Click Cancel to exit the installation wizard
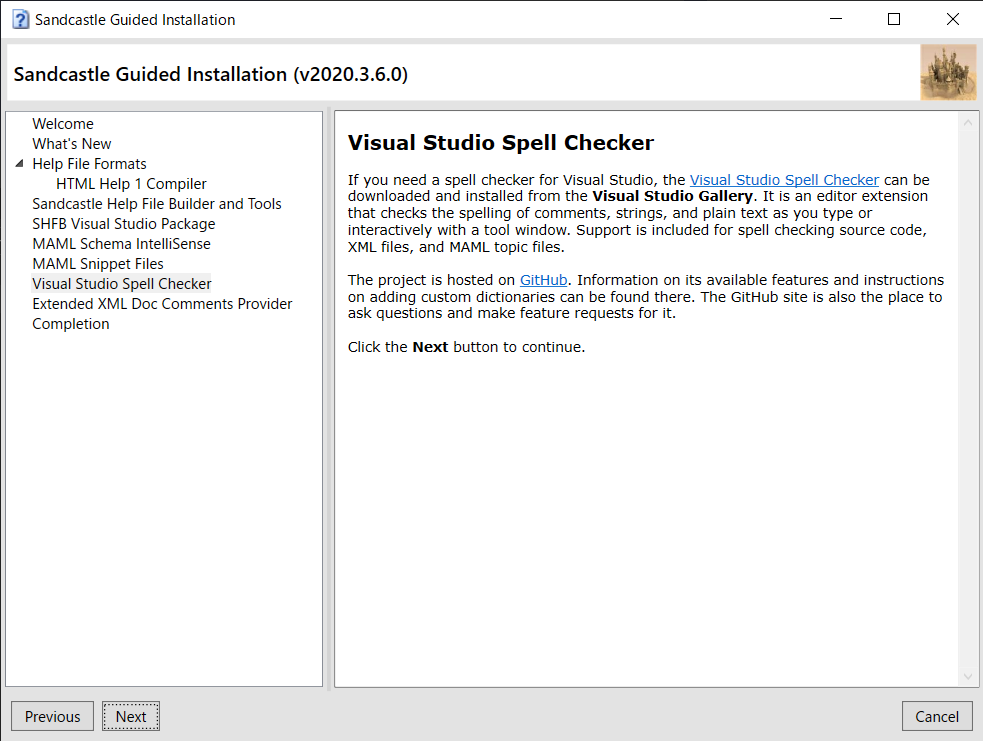Viewport: 983px width, 741px height. [937, 716]
